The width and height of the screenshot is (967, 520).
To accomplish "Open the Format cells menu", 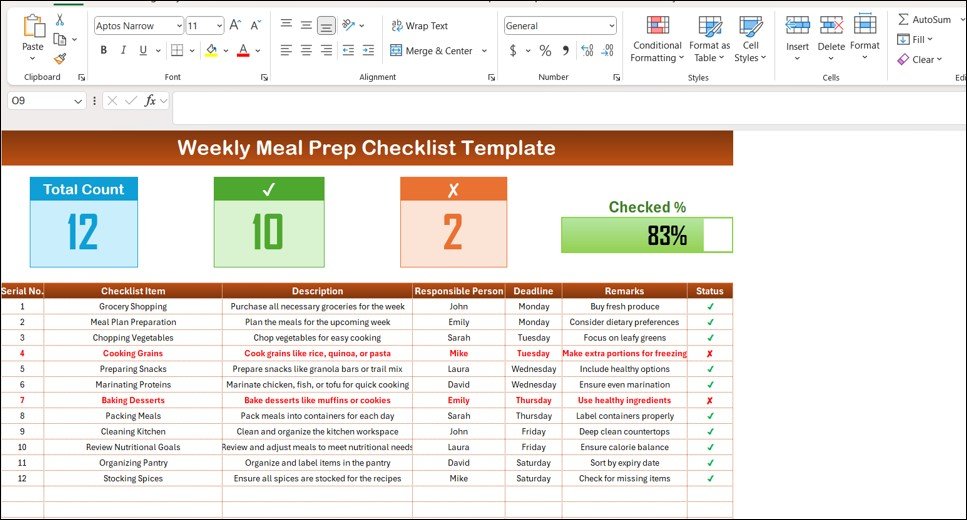I will tap(865, 38).
